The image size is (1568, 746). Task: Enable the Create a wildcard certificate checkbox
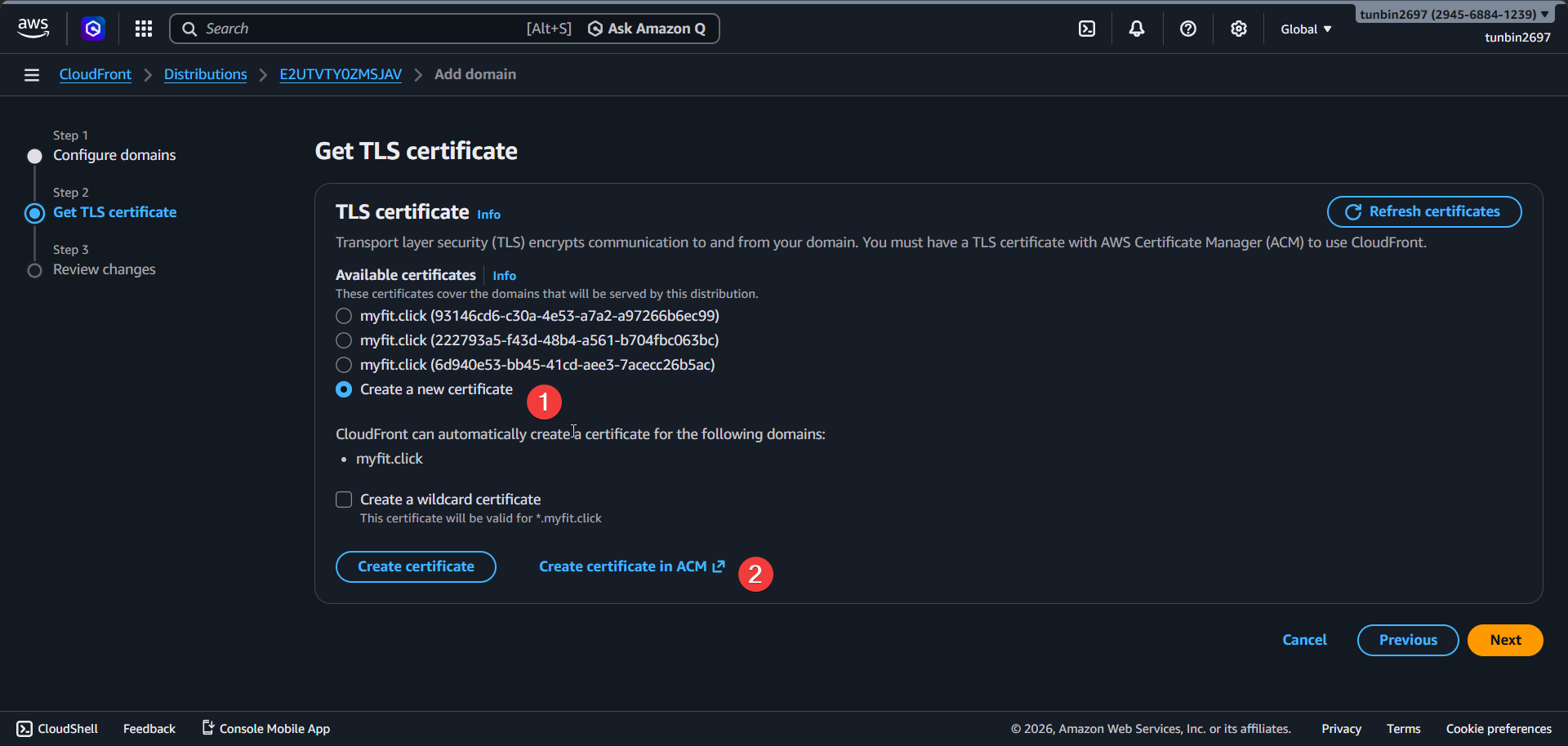(343, 499)
